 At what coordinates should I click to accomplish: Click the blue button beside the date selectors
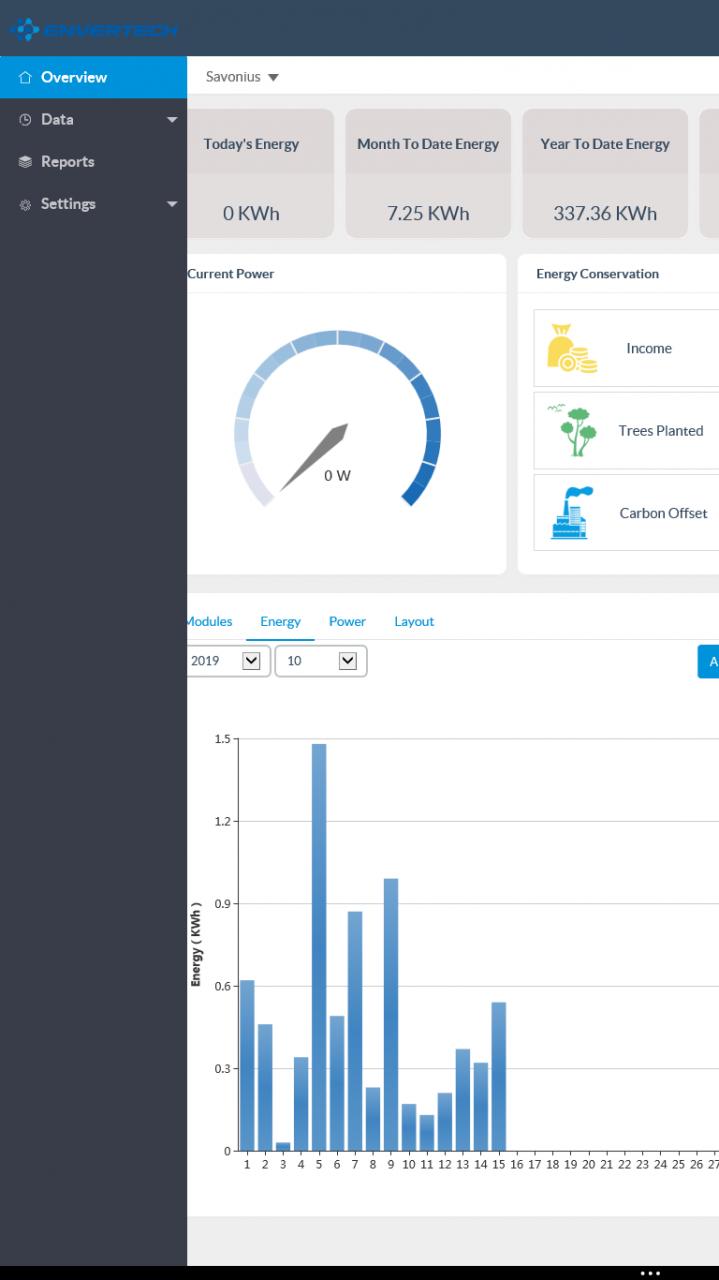pyautogui.click(x=708, y=662)
